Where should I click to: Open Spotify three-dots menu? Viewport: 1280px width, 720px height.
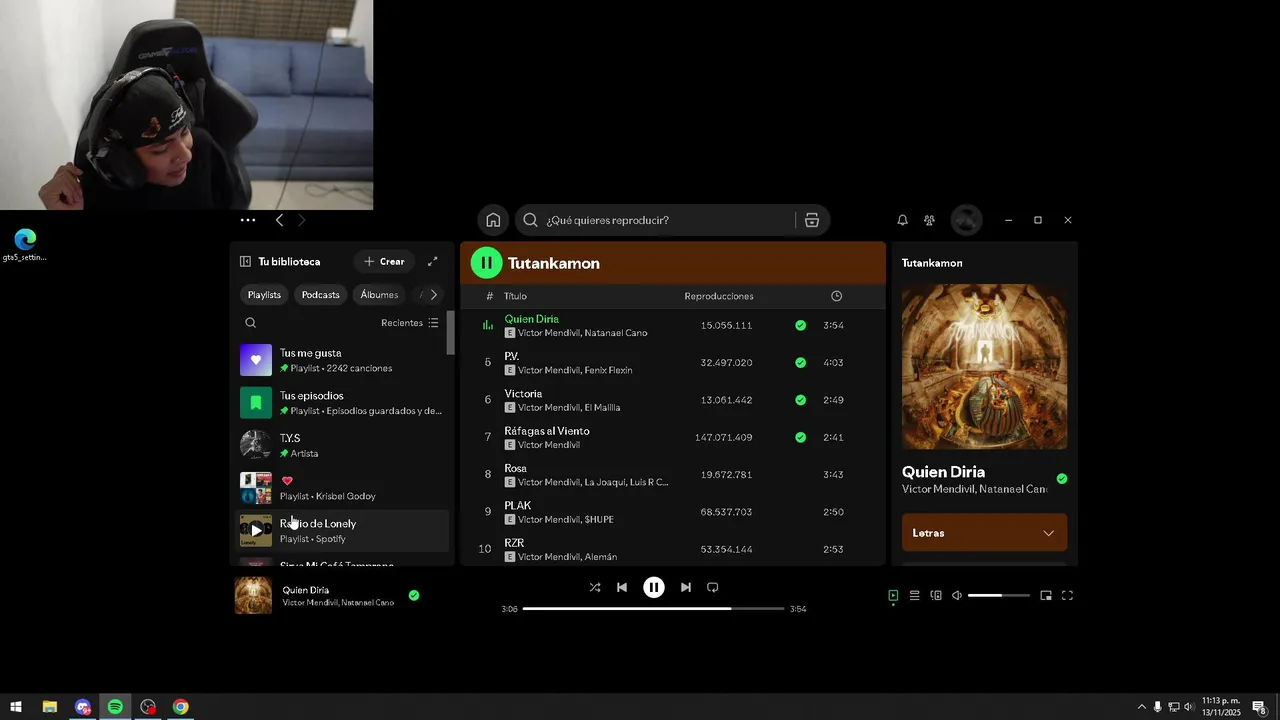point(248,220)
